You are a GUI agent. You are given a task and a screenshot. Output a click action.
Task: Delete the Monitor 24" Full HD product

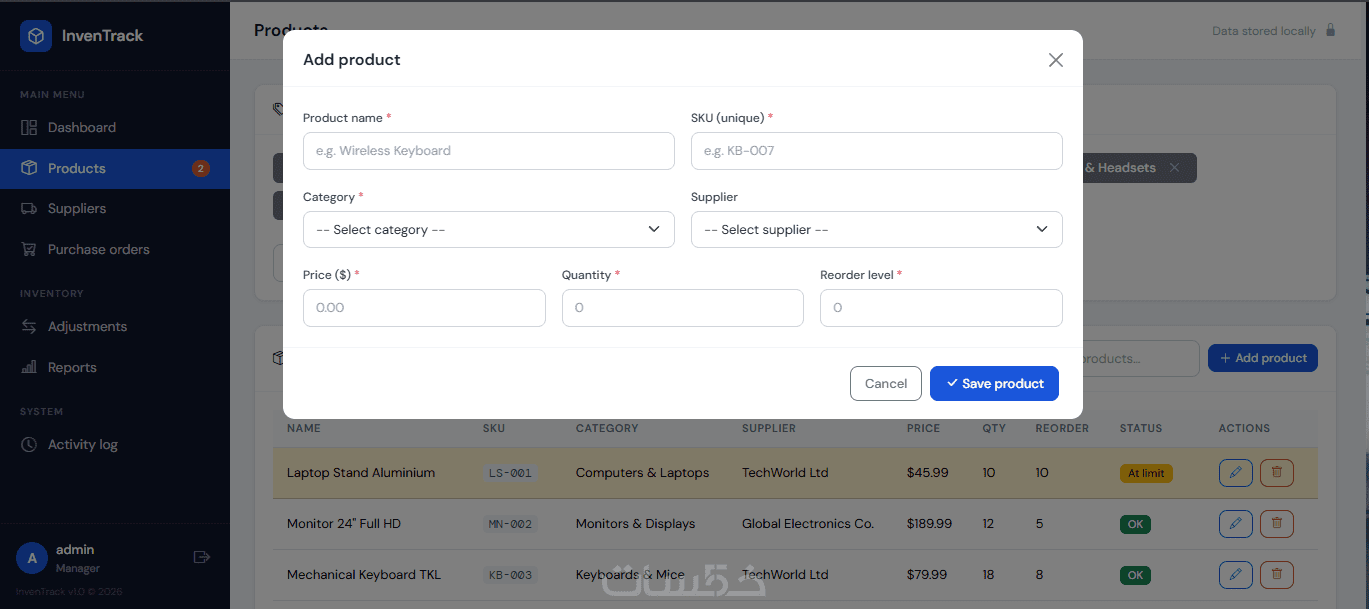[x=1277, y=524]
